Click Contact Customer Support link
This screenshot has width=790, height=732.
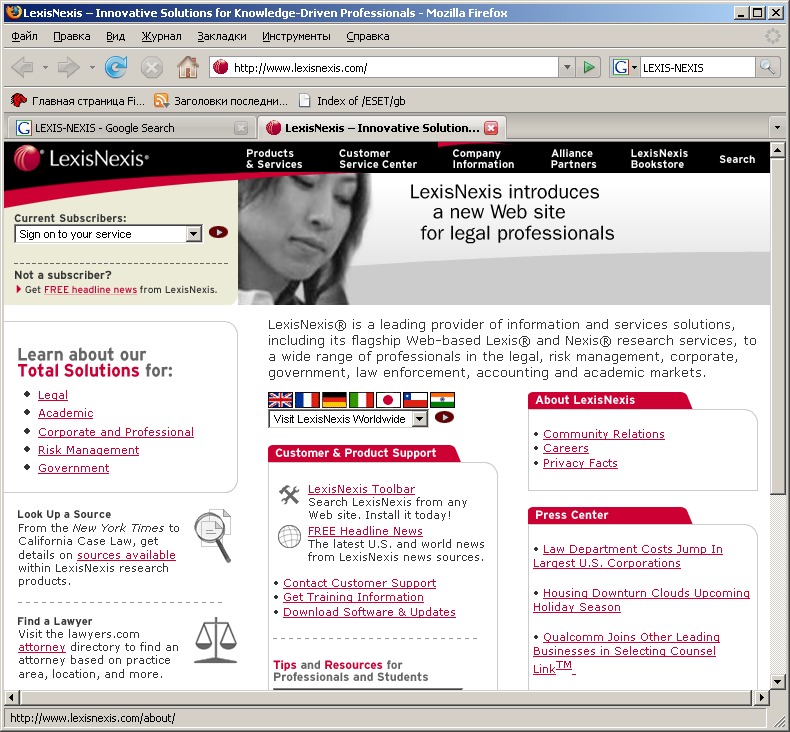click(359, 583)
